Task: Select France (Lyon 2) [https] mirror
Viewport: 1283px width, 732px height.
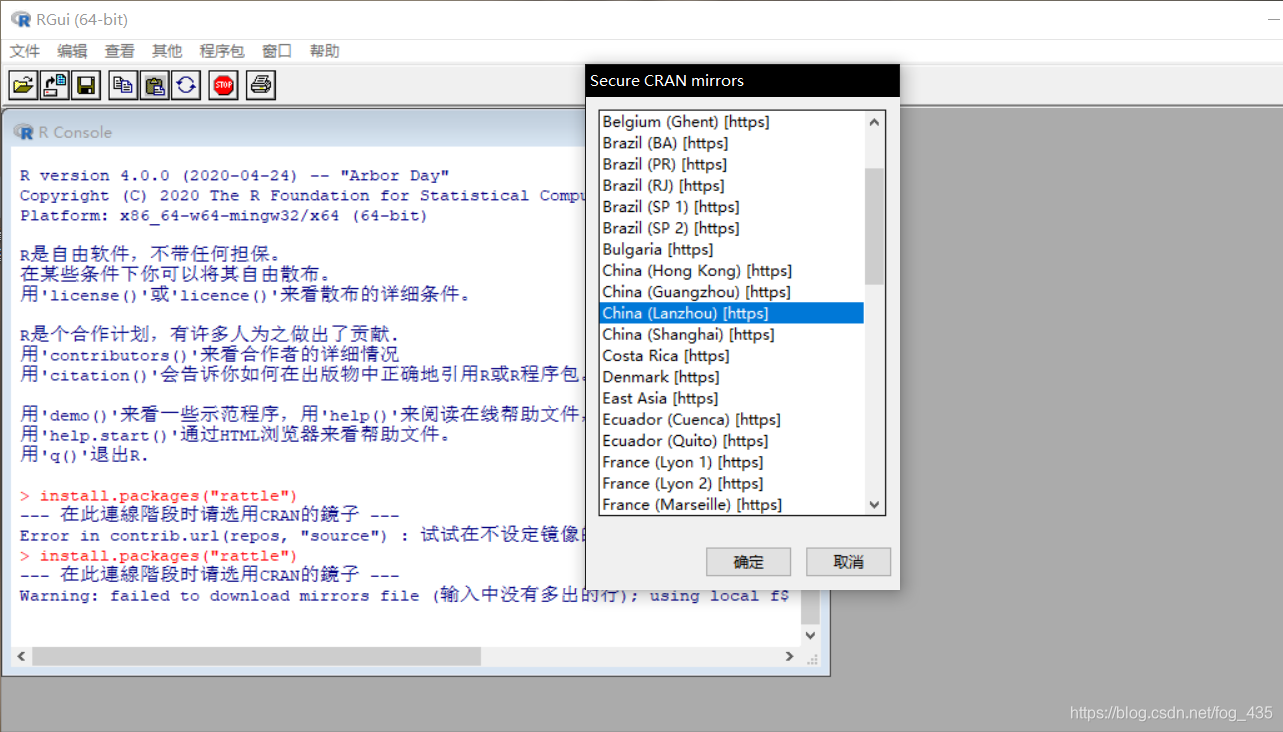Action: pos(731,483)
